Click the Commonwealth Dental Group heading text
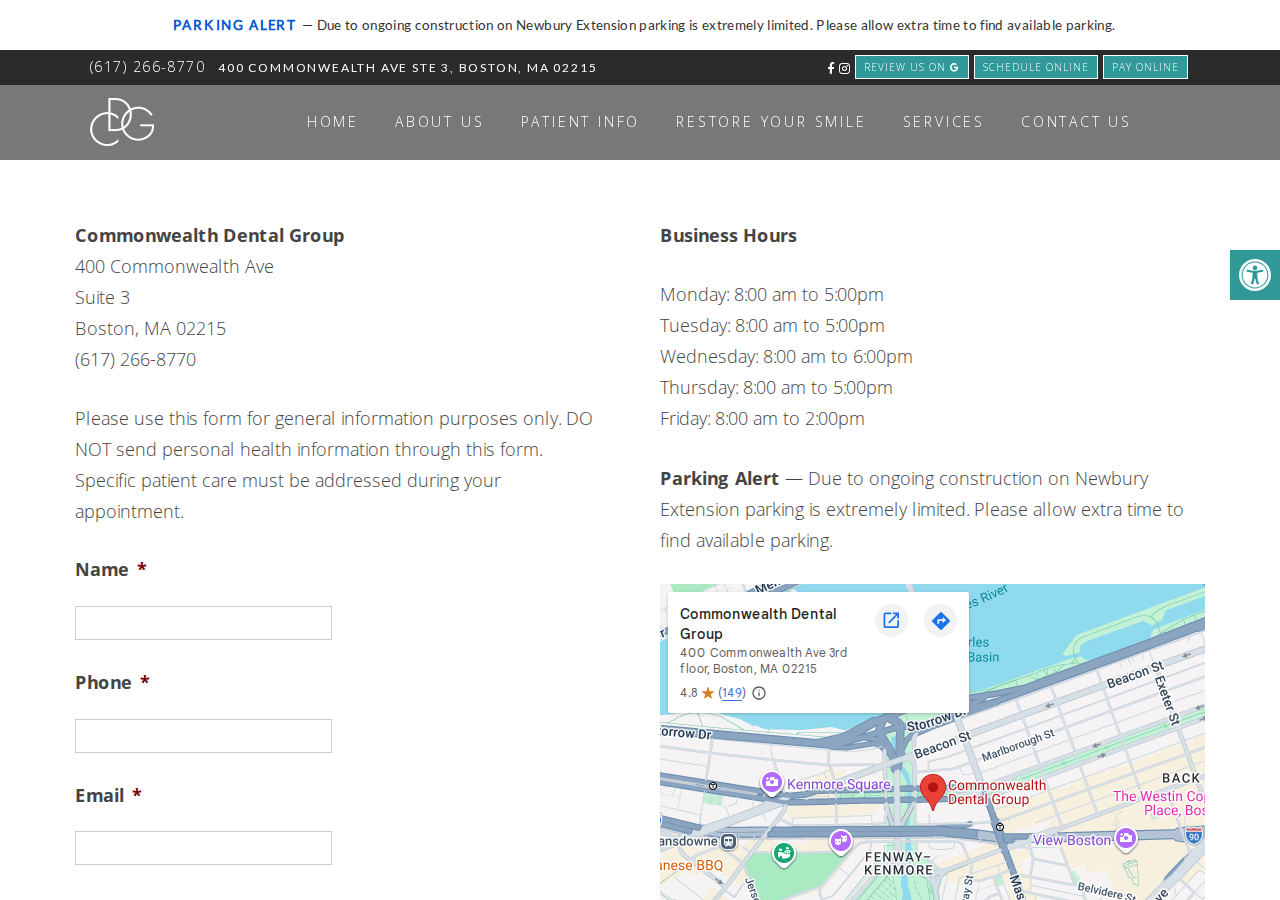Screen dimensions: 1280x900 [210, 236]
